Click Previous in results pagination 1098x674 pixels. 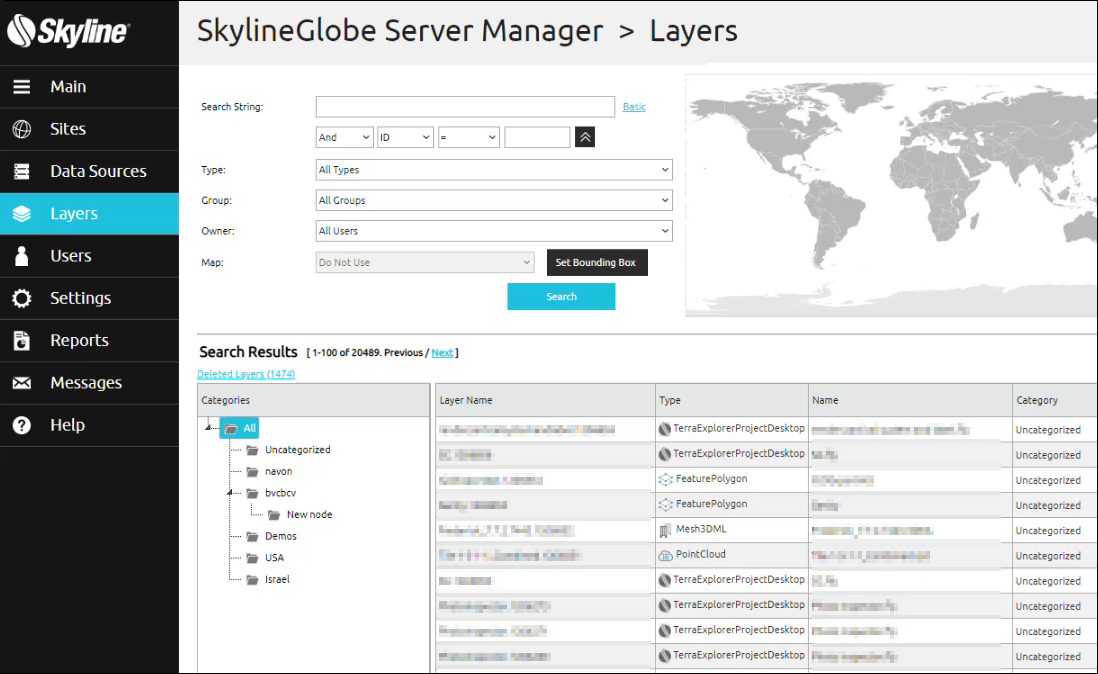point(403,353)
